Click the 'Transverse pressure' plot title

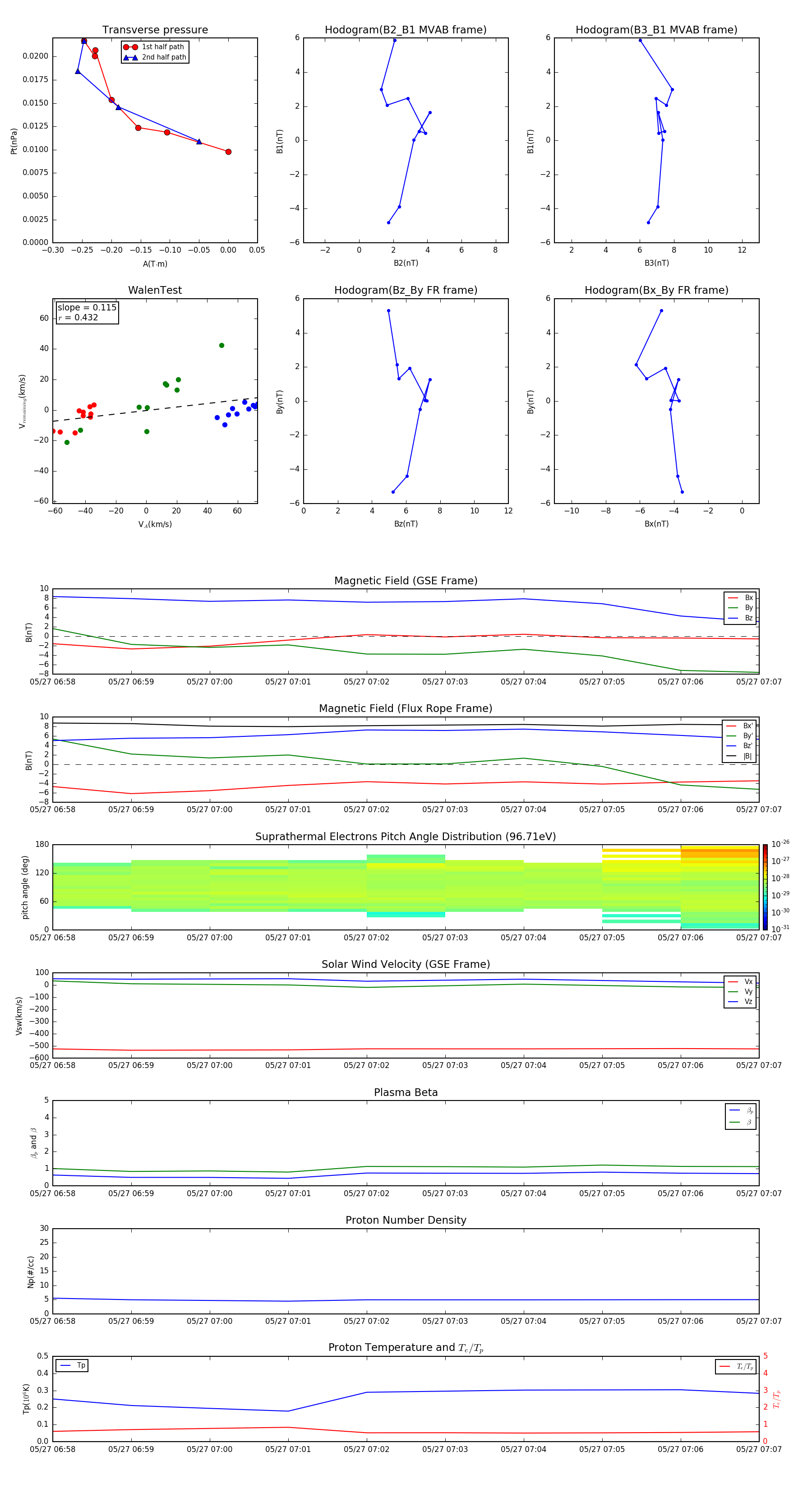click(x=155, y=30)
